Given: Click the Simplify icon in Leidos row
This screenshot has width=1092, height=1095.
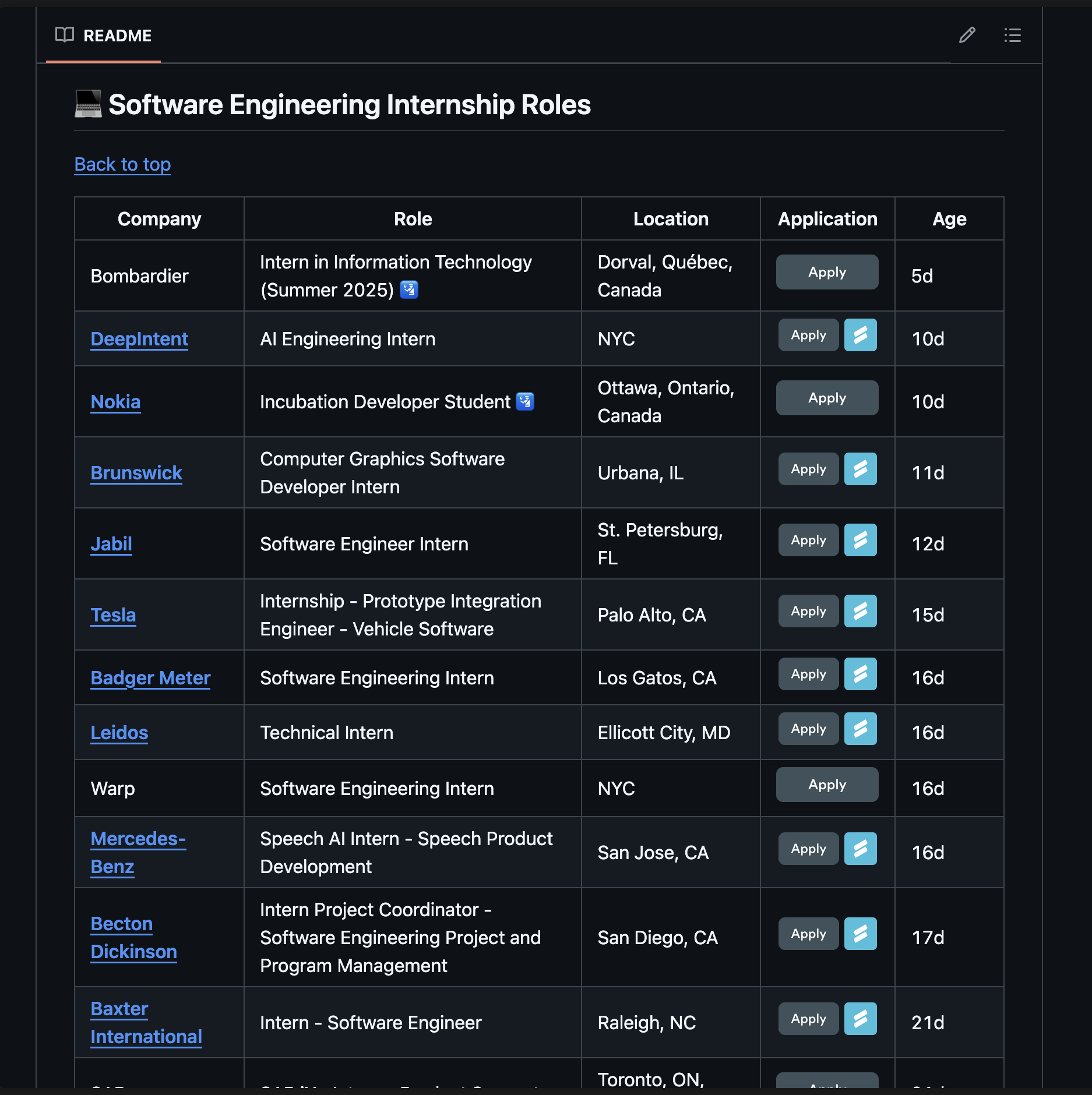Looking at the screenshot, I should pyautogui.click(x=861, y=729).
